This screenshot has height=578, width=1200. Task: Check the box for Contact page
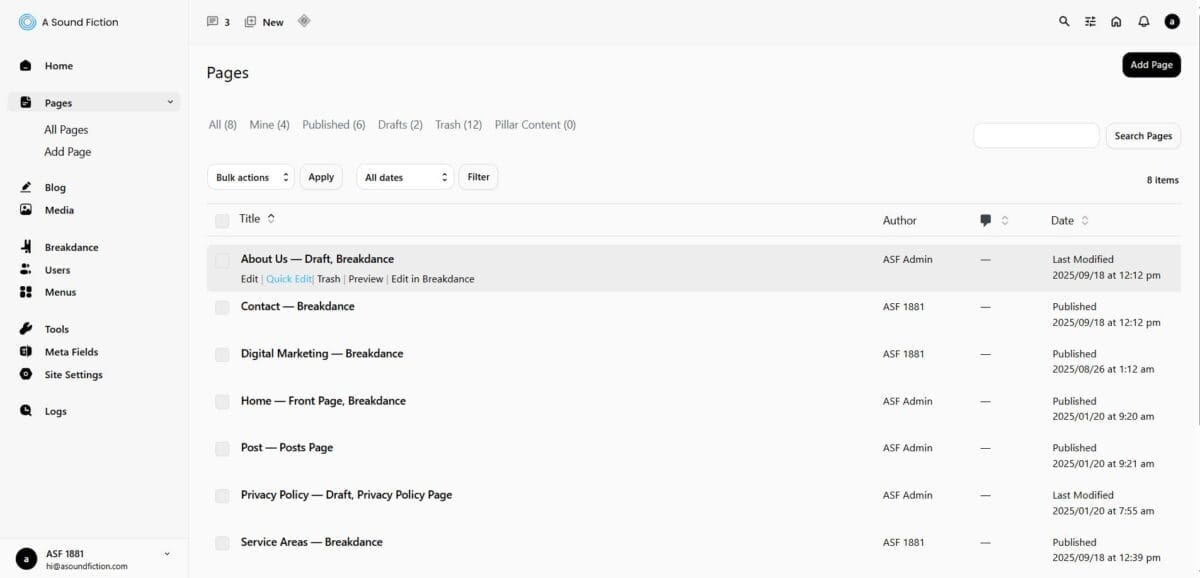tap(222, 307)
